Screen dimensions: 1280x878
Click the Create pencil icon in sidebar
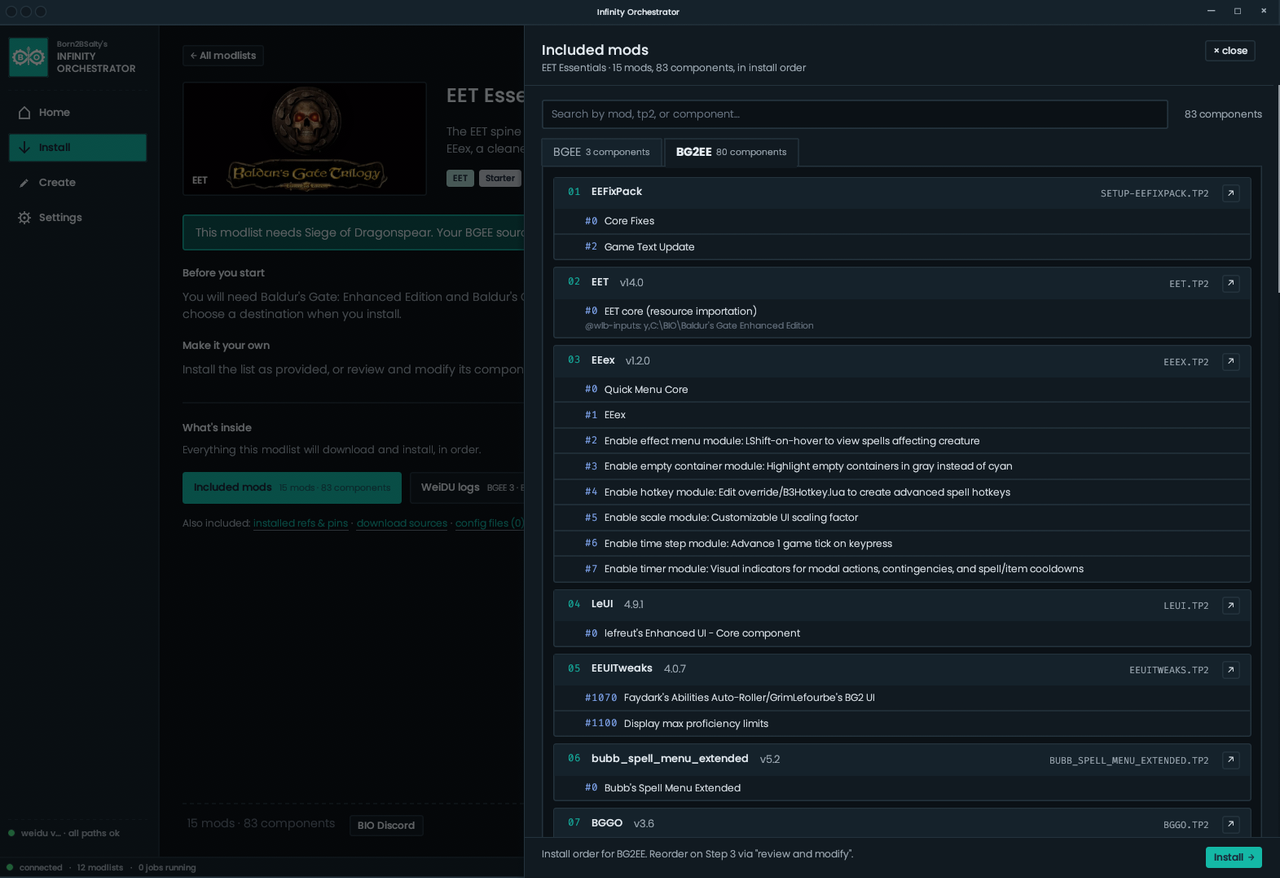tap(24, 182)
